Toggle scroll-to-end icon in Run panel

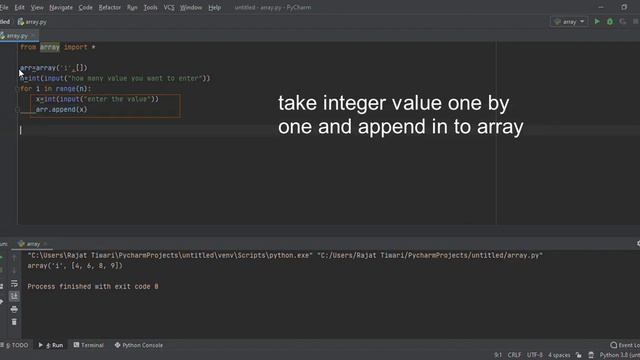tap(14, 296)
